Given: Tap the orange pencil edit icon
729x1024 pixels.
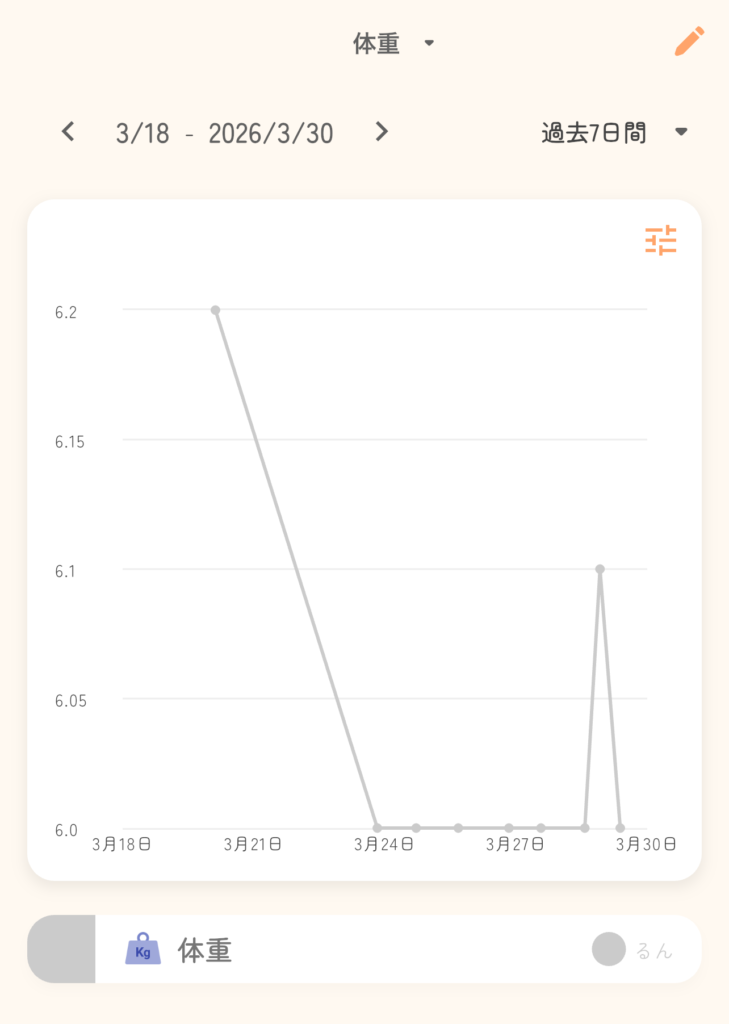Looking at the screenshot, I should (689, 42).
